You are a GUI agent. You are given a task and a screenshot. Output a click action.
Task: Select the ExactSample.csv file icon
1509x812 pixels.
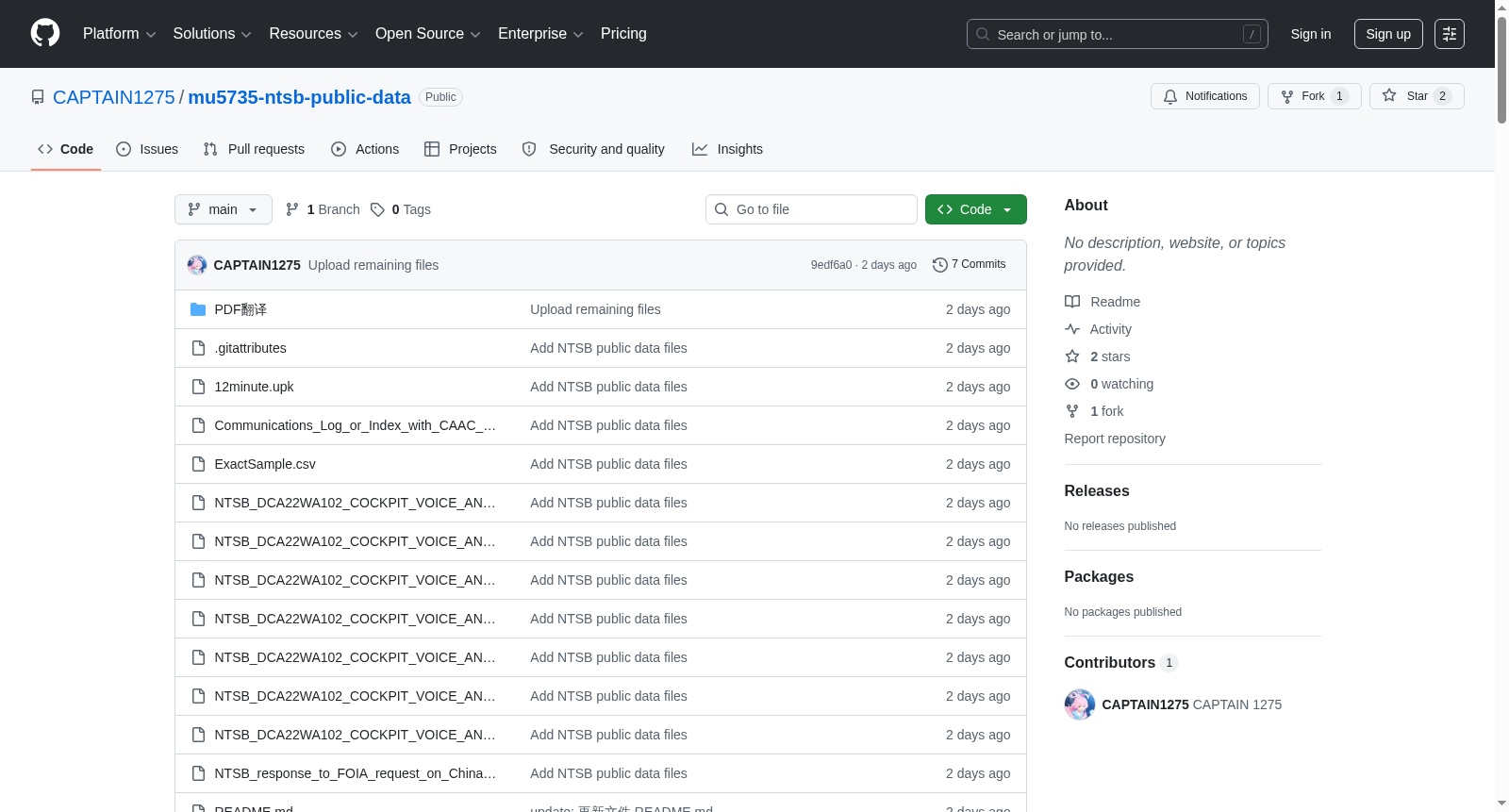[x=198, y=464]
